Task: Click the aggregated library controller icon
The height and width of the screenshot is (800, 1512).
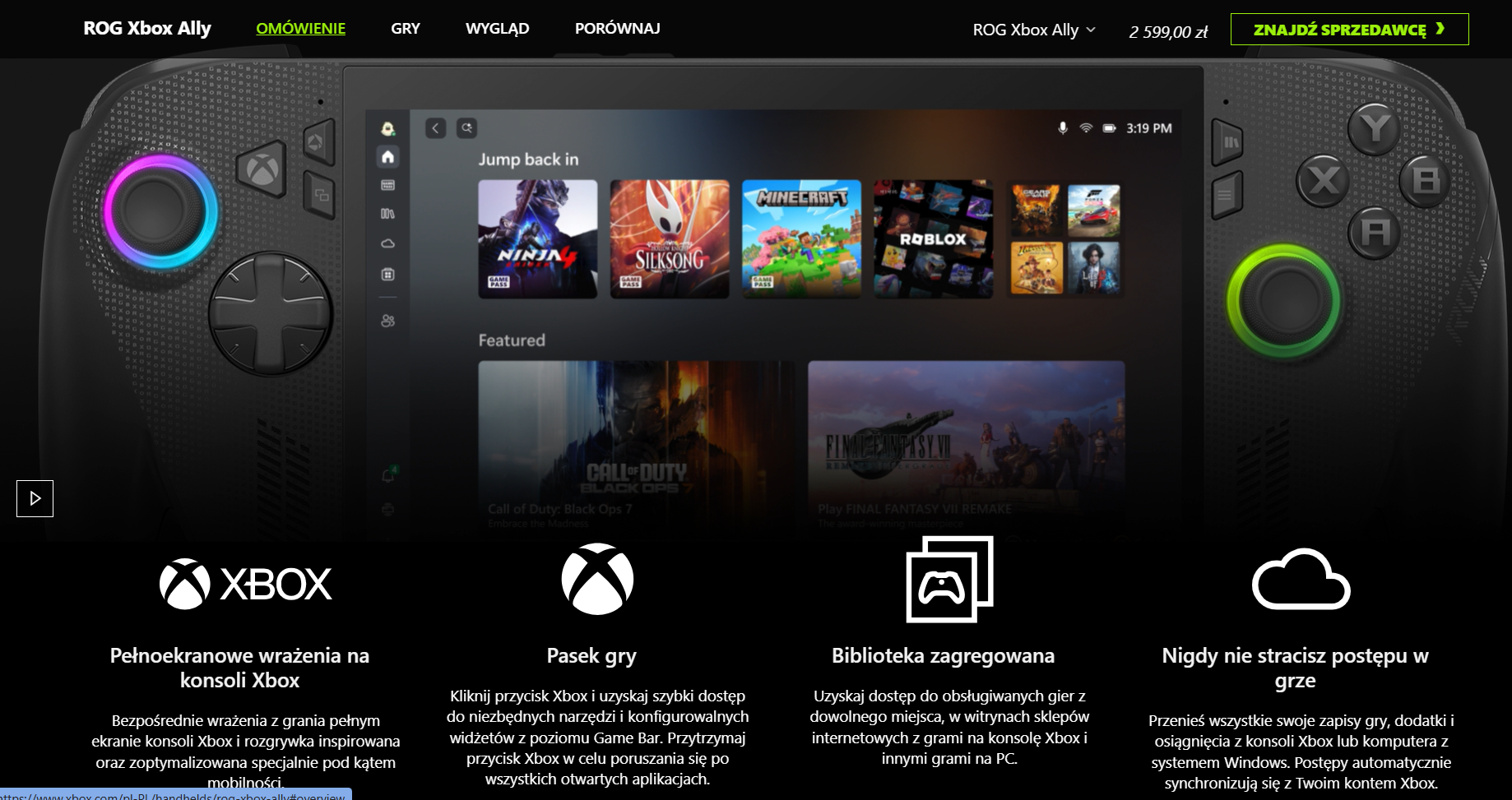Action: (x=949, y=579)
